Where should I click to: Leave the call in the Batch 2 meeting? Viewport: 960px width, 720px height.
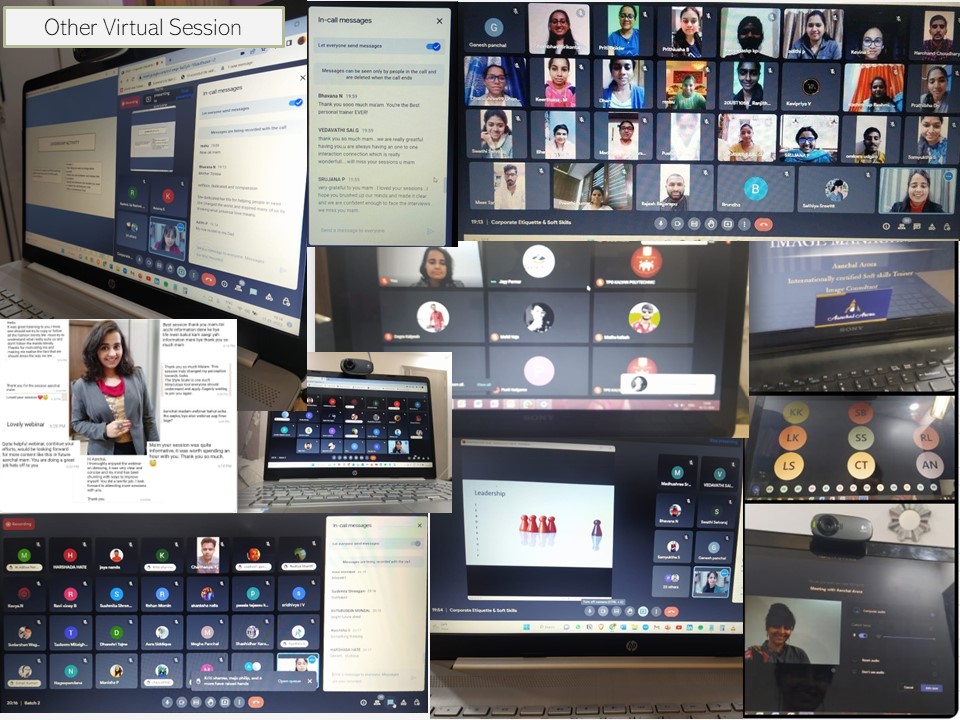(x=256, y=702)
